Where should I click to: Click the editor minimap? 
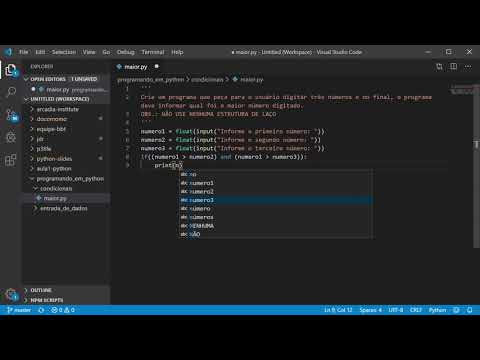(x=461, y=89)
